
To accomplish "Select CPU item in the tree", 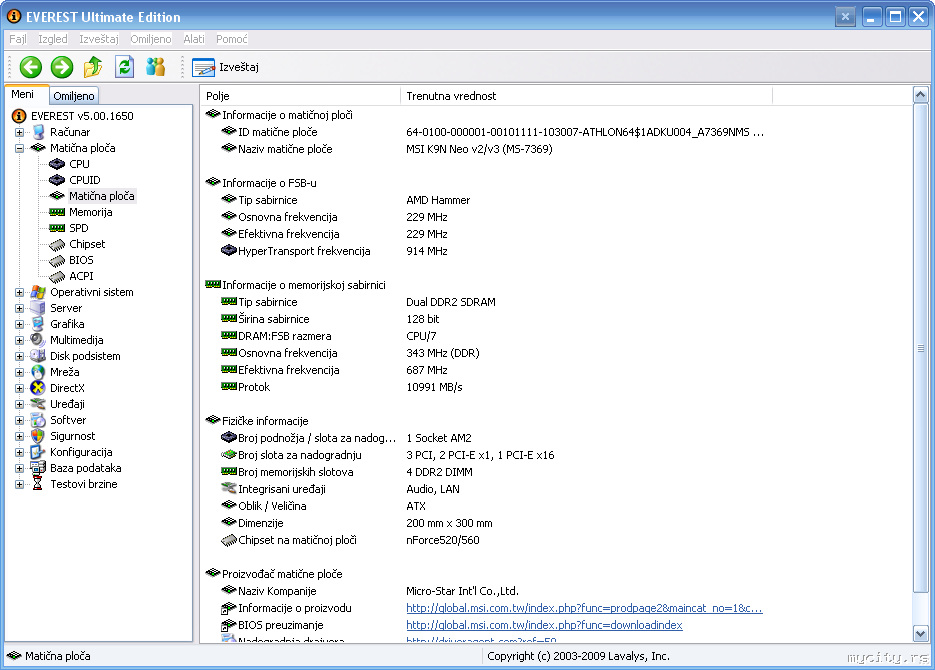I will 79,164.
